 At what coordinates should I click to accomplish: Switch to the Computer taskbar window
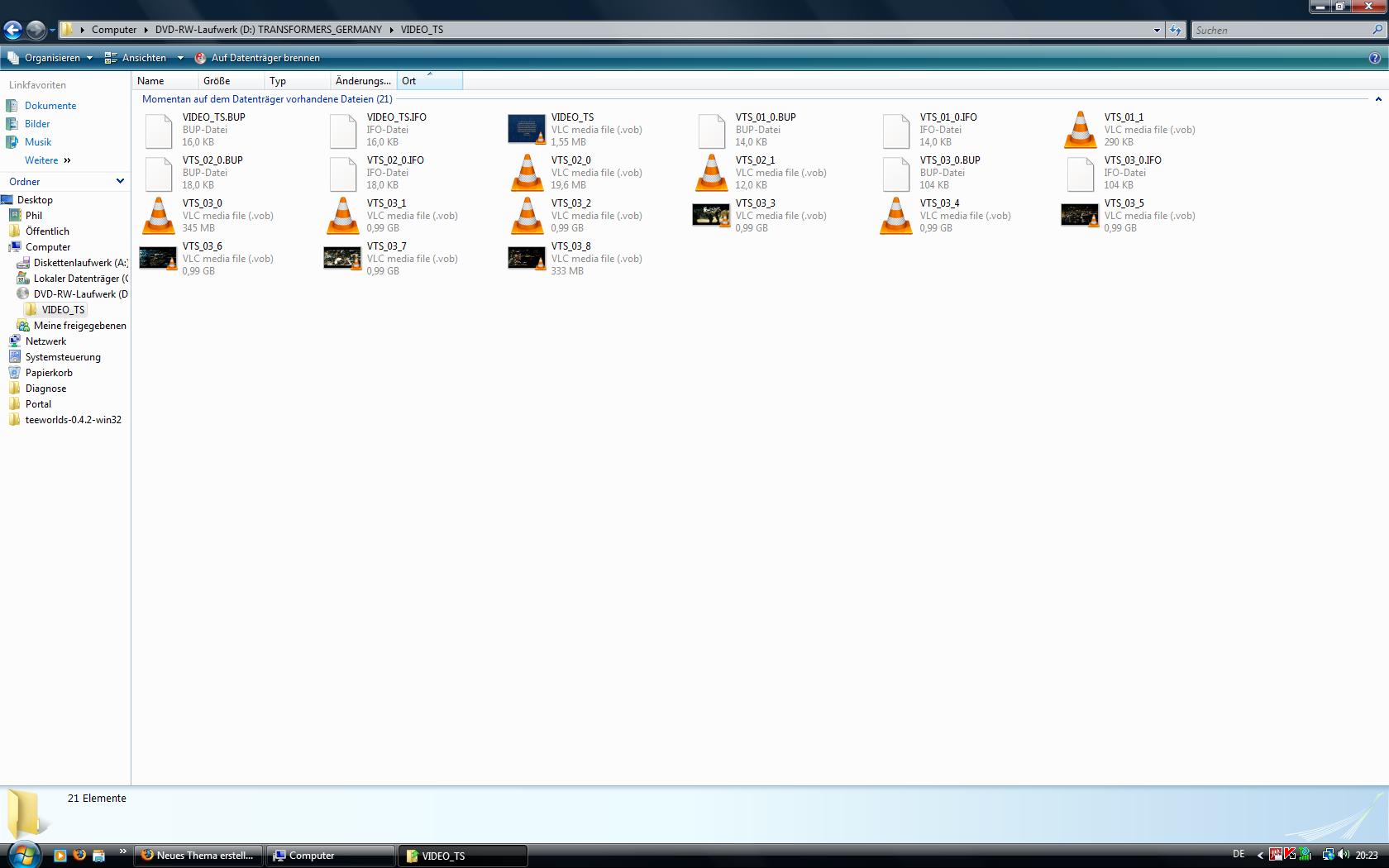(330, 856)
